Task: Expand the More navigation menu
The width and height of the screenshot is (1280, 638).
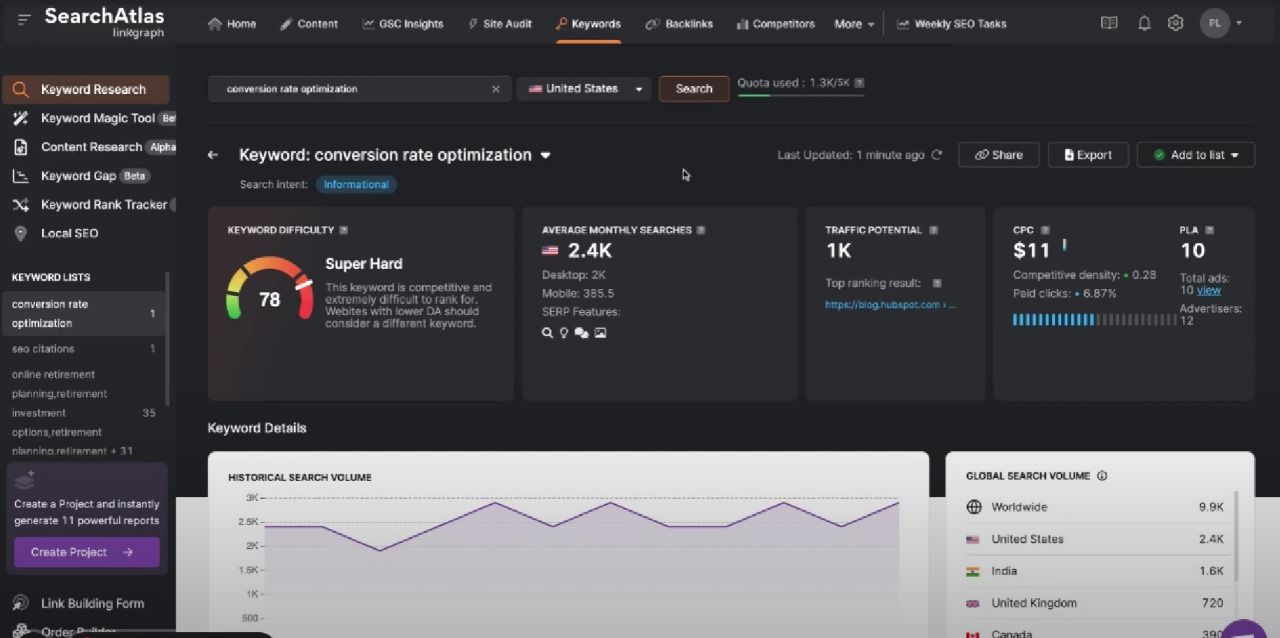Action: click(x=855, y=23)
